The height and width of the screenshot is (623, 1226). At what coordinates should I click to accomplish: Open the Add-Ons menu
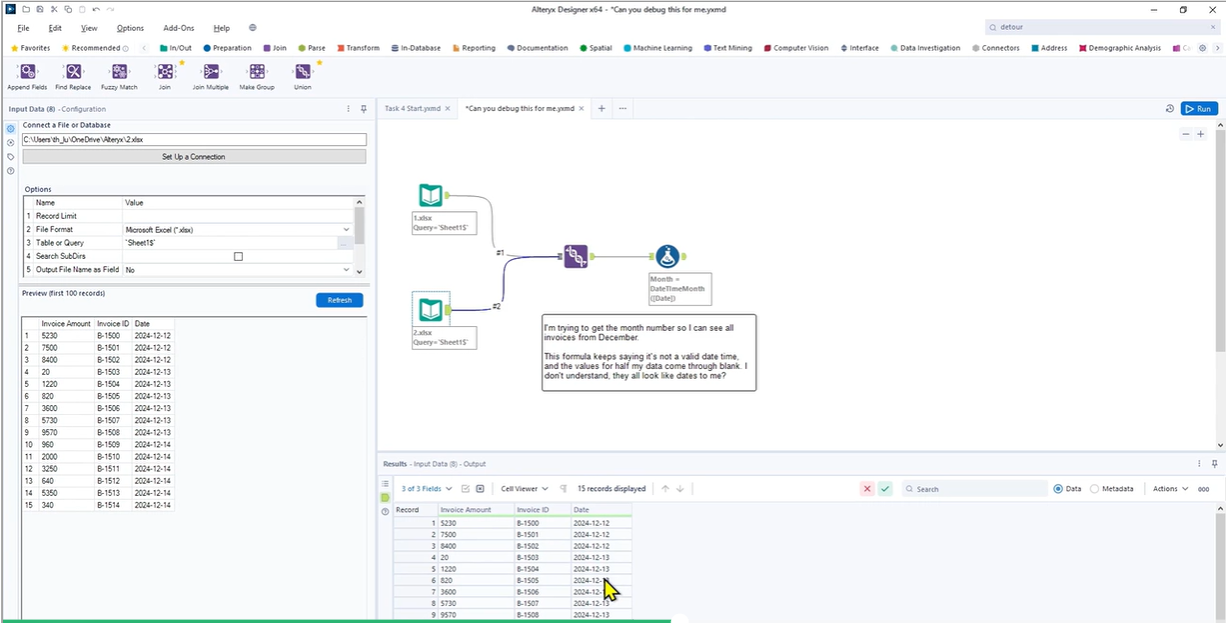[x=179, y=28]
